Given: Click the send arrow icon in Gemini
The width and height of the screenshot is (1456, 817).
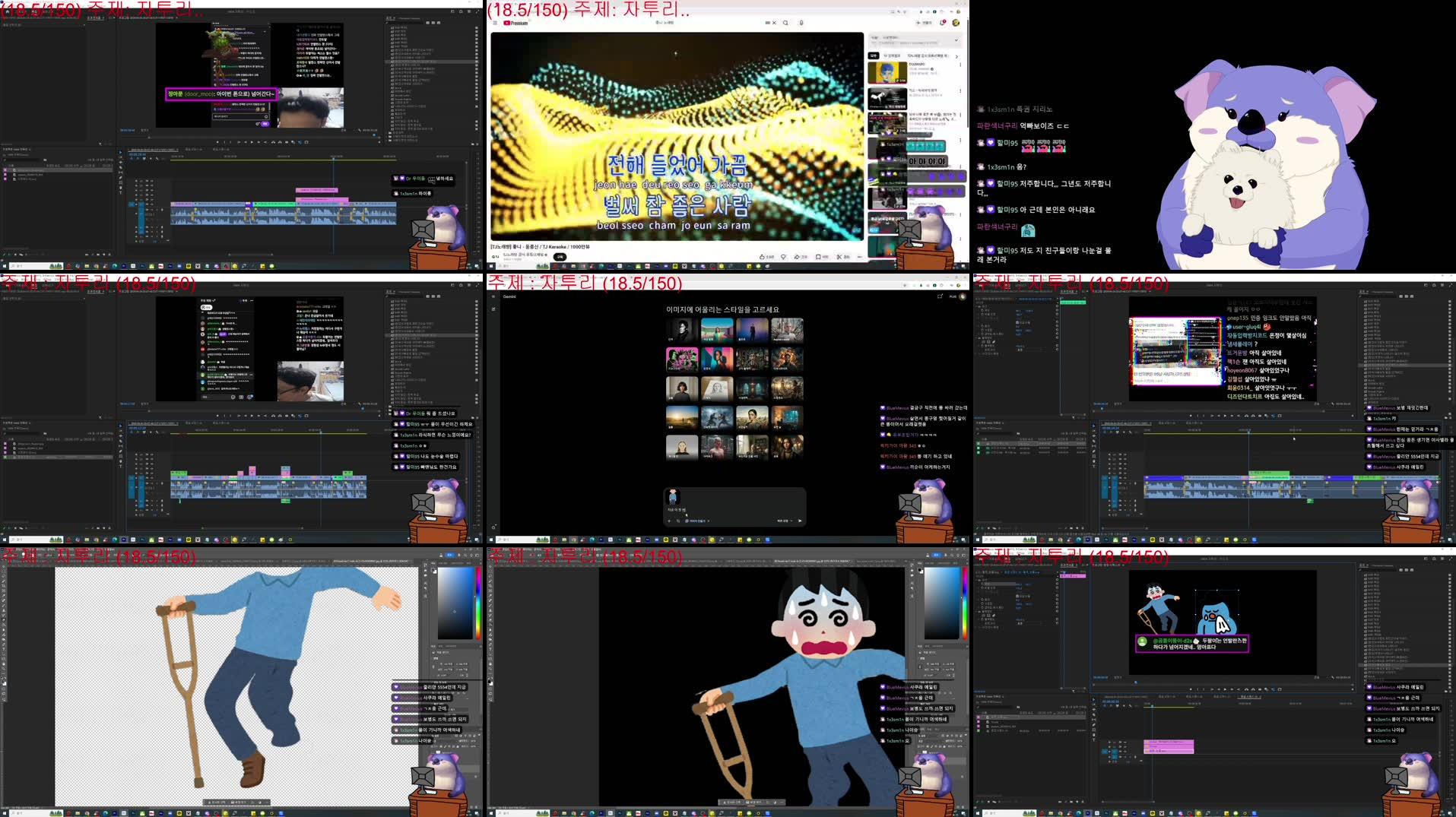Looking at the screenshot, I should (800, 521).
